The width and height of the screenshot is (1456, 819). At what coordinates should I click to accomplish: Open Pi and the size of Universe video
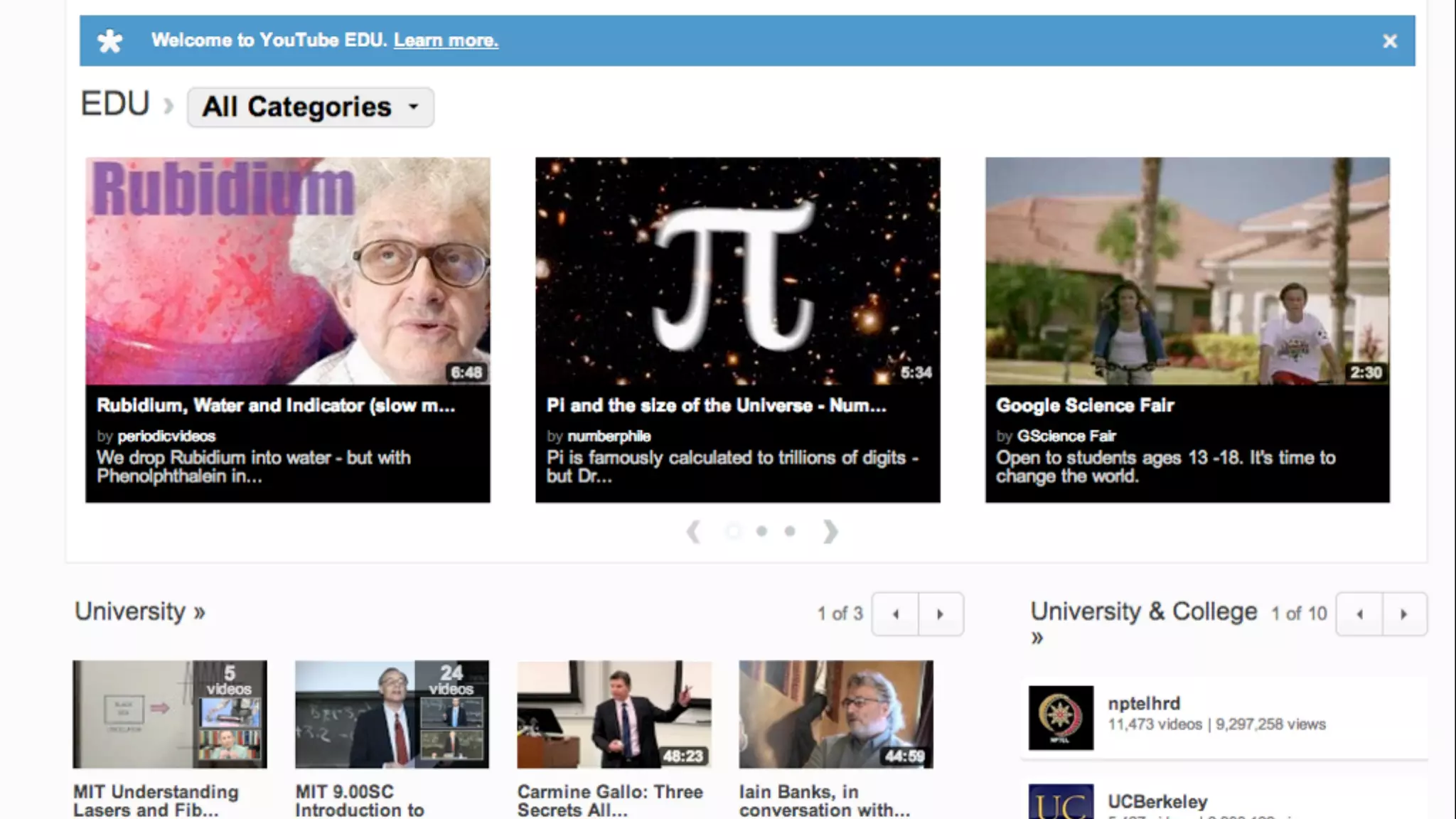[737, 271]
